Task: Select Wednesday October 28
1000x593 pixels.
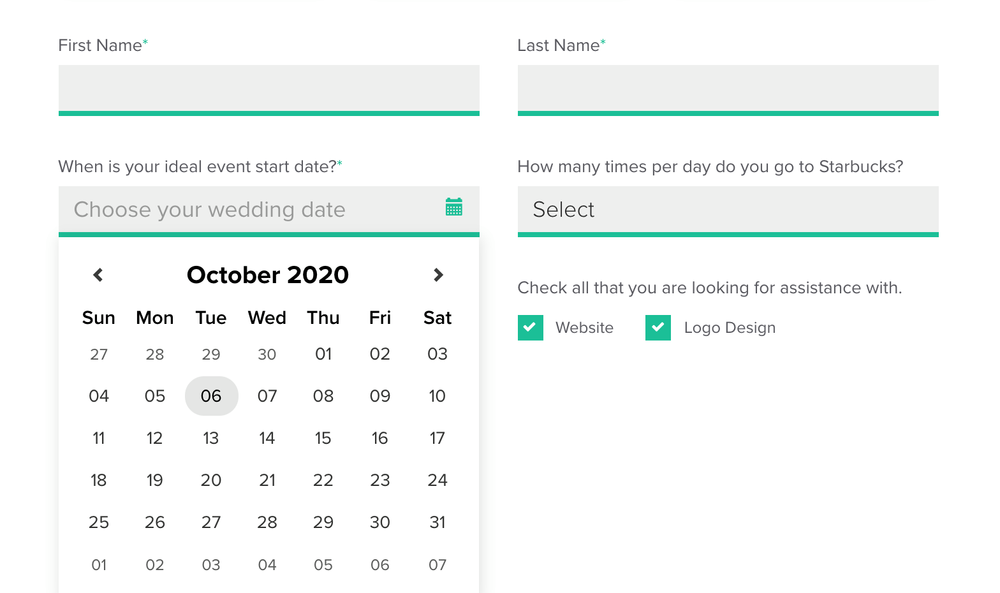Action: click(x=267, y=522)
